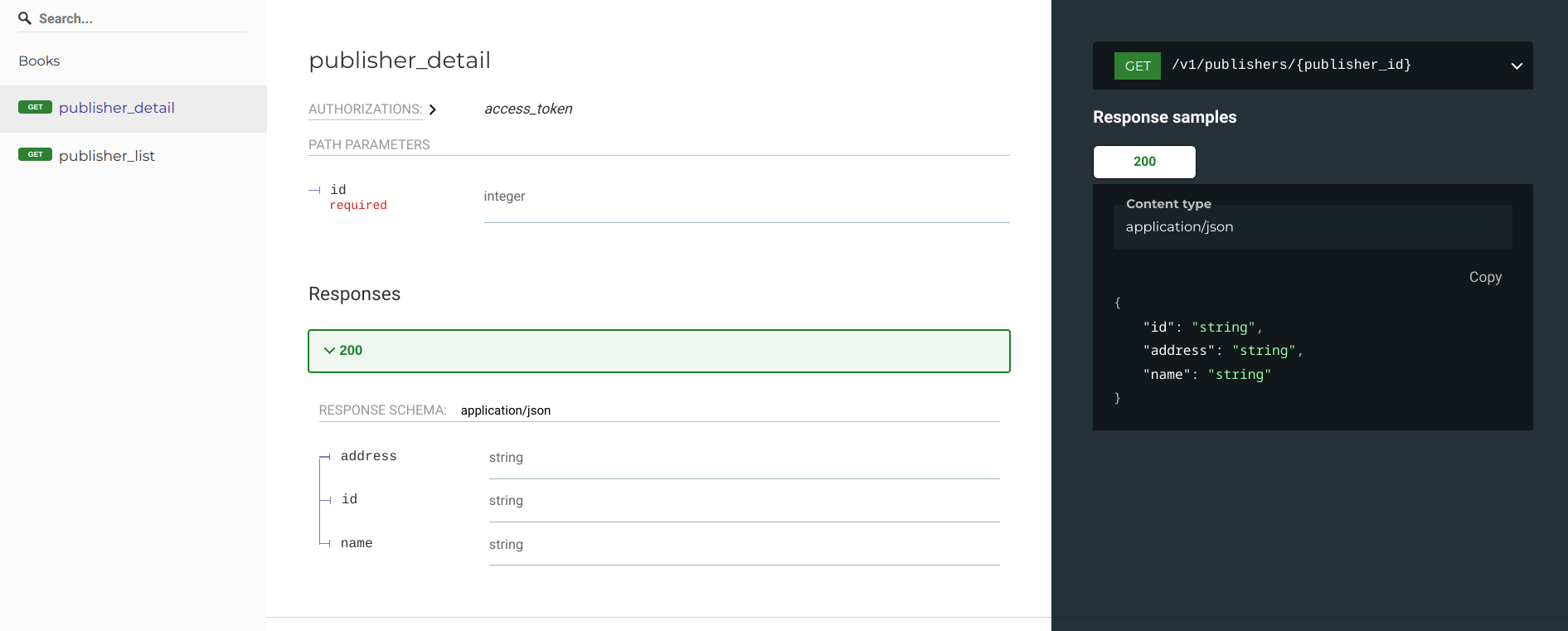Open the publisher_list endpoint in the sidebar

(x=107, y=155)
